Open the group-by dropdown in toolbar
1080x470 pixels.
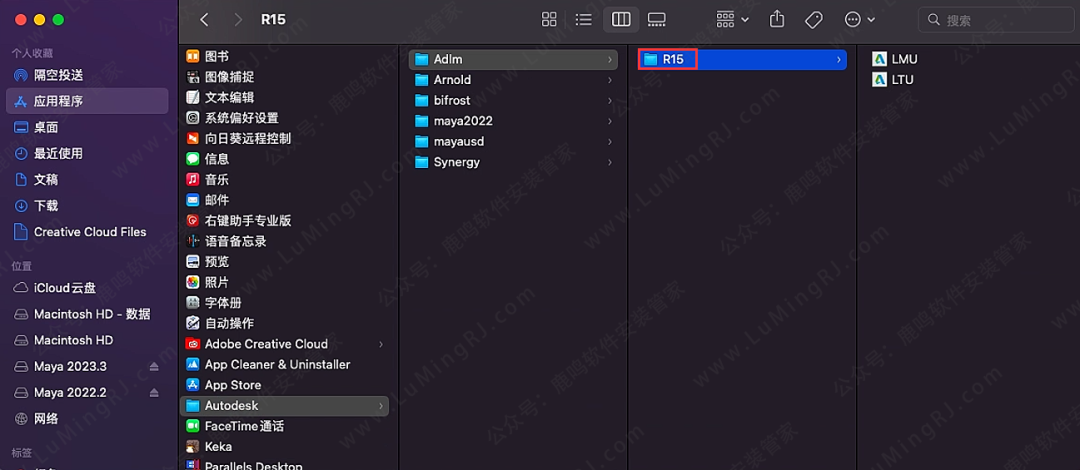pyautogui.click(x=733, y=20)
